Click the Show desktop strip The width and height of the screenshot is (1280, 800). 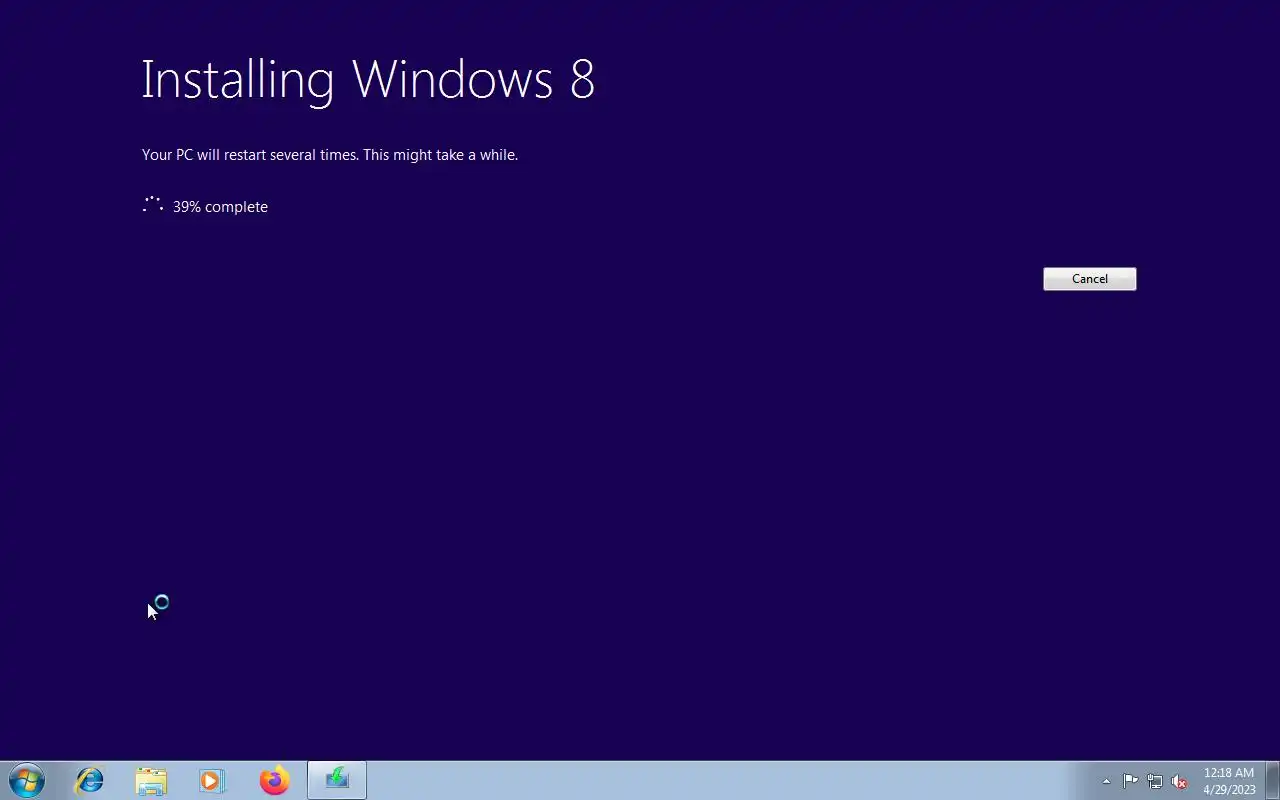(1272, 780)
